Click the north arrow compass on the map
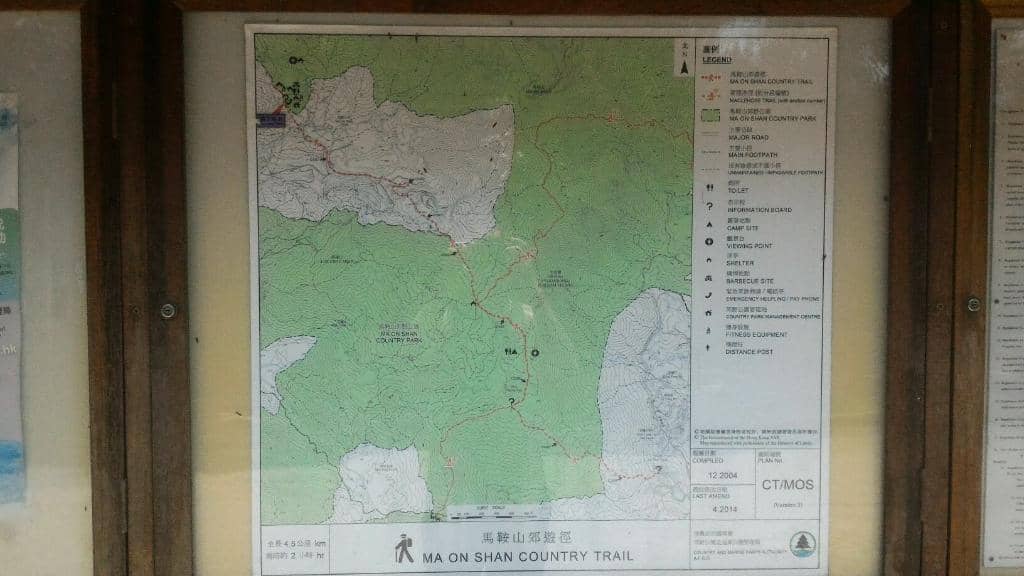Screen dimensions: 1024x576 click(683, 59)
